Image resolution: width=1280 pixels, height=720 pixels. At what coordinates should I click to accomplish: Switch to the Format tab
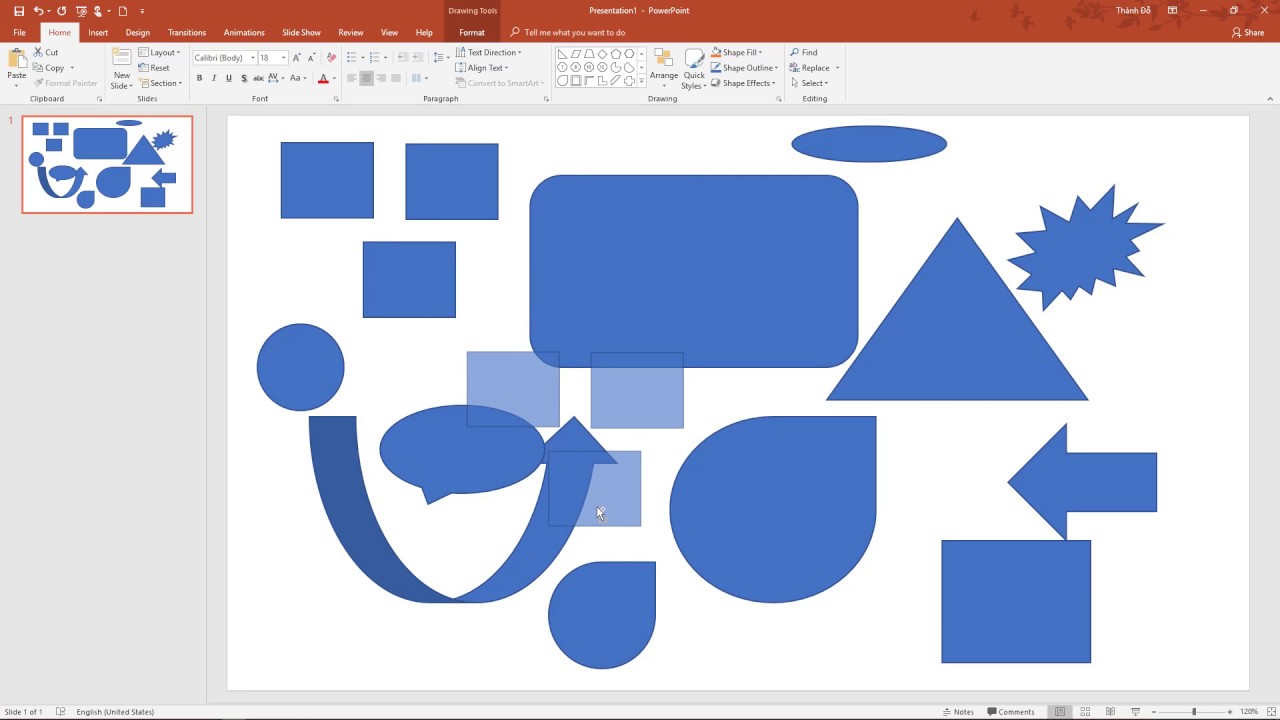[x=471, y=32]
